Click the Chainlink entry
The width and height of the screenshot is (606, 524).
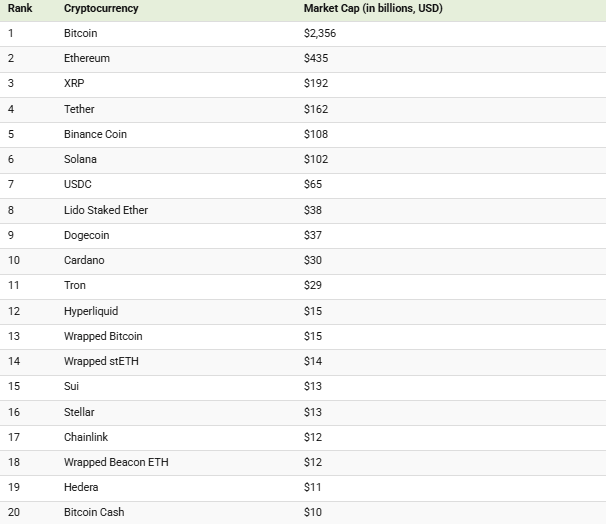[86, 437]
